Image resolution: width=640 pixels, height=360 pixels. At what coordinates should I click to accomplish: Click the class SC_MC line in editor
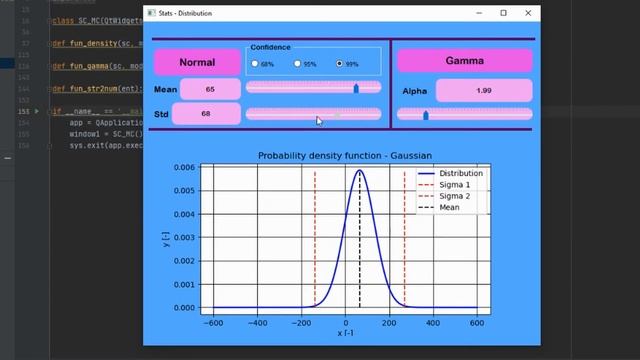98,21
